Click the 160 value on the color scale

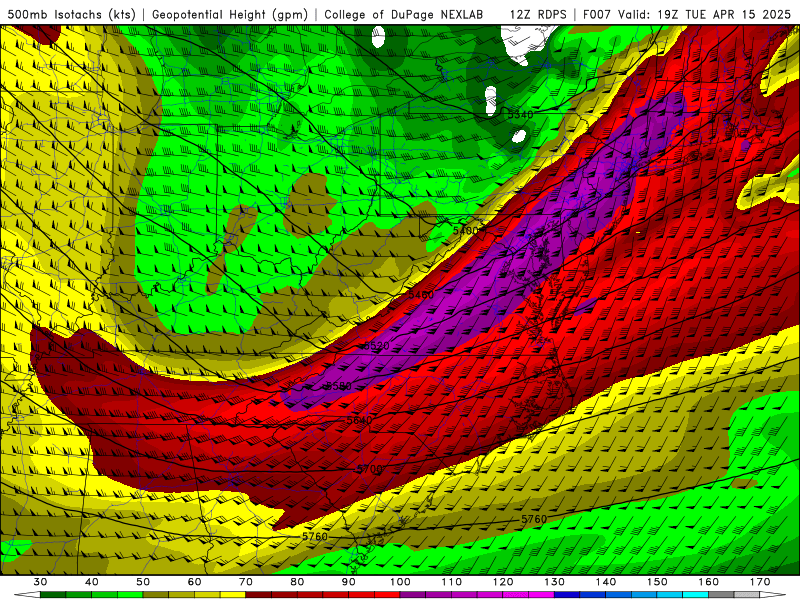click(709, 582)
